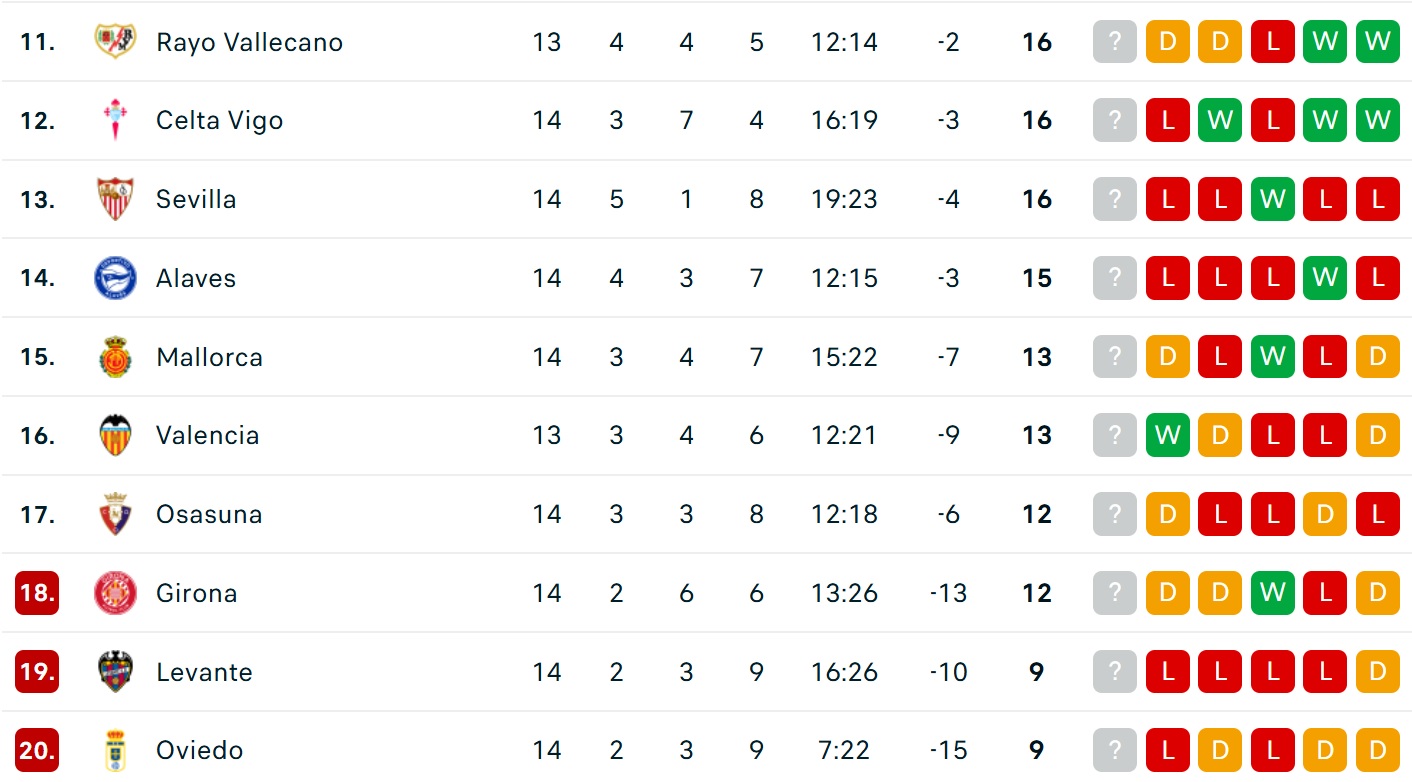Click the Alaves club crest icon
This screenshot has height=782, width=1412.
pyautogui.click(x=115, y=278)
